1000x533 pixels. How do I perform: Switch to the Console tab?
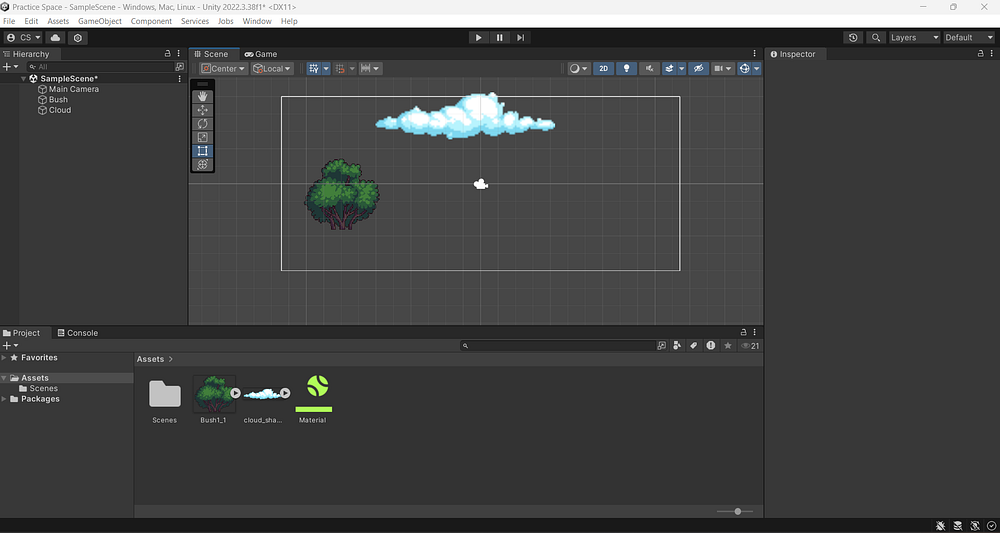pos(77,333)
